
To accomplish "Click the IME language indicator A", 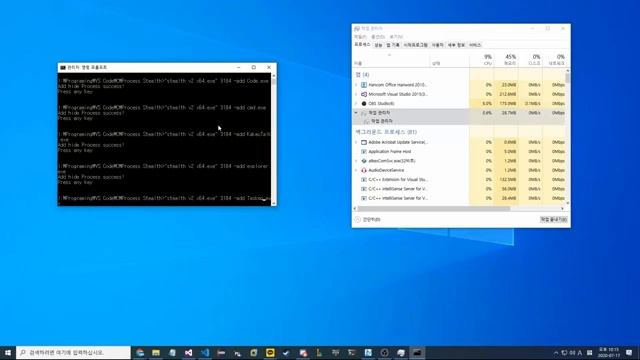I will 580,353.
